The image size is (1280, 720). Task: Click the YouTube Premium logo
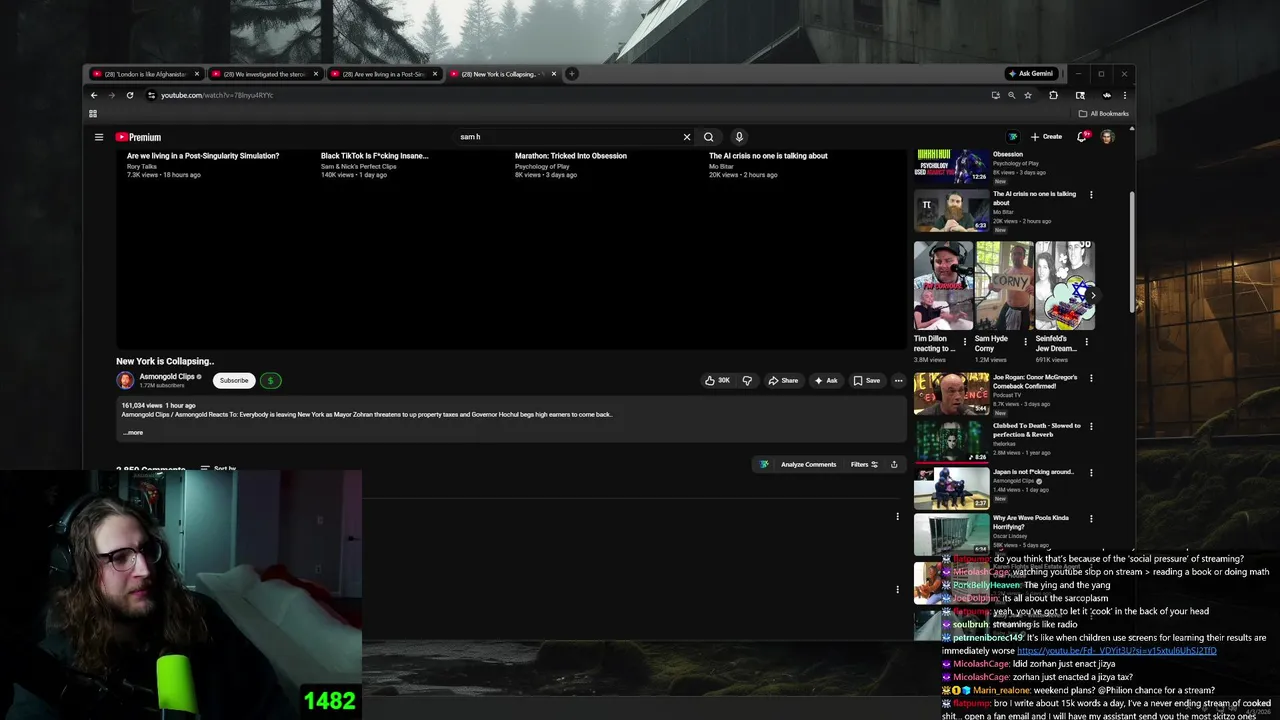click(x=138, y=137)
